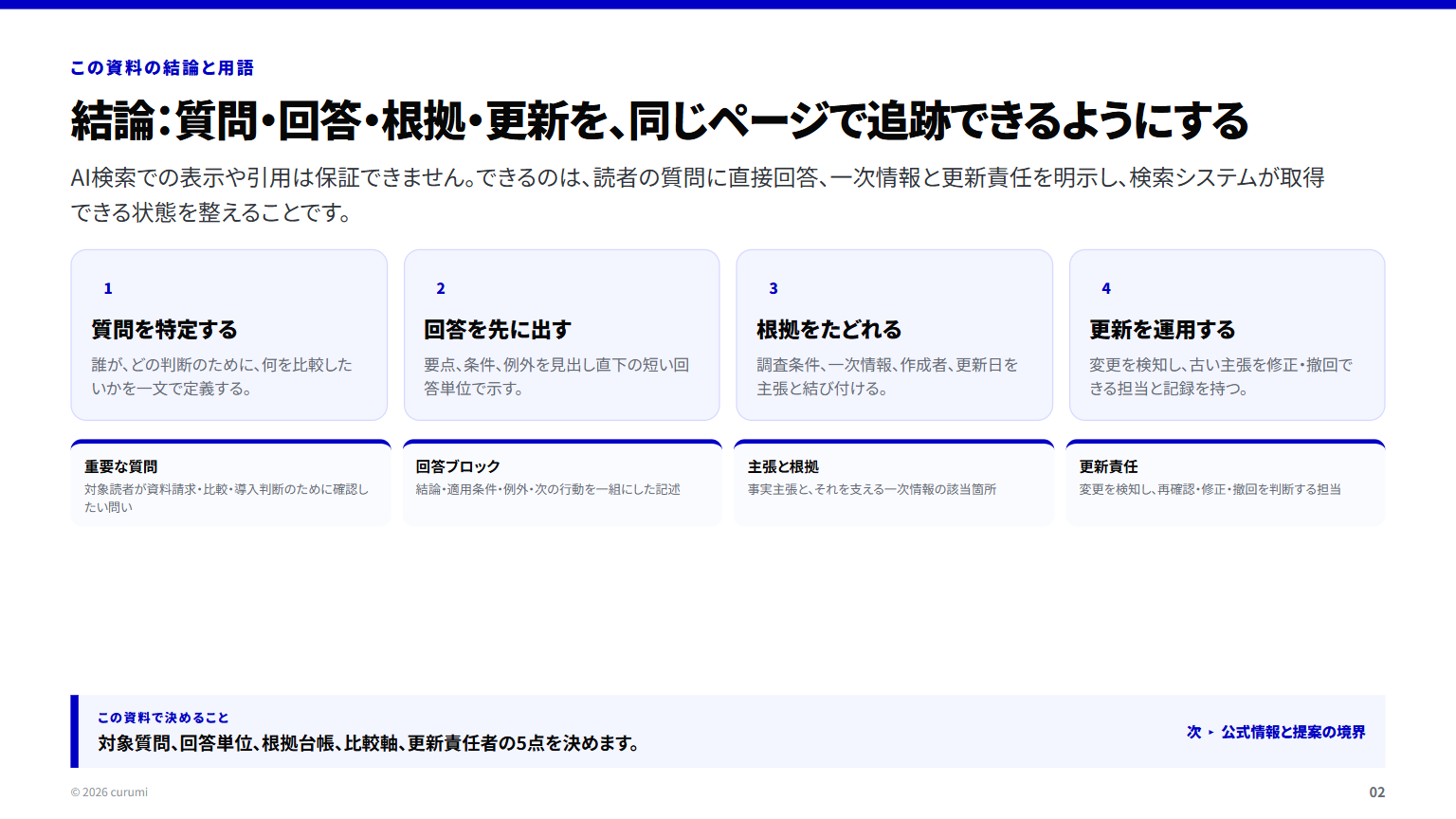Click the subtitle paragraph starting 「AI検索での表示や引用」
Image resolution: width=1456 pixels, height=819 pixels.
[698, 194]
